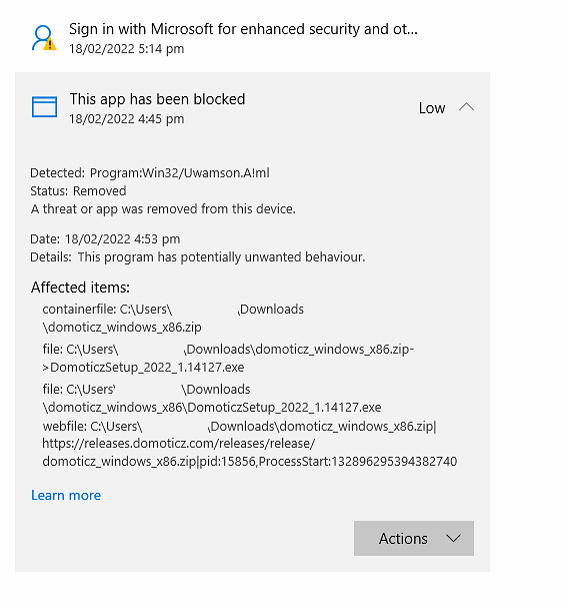
Task: Collapse the blocked app details chevron
Action: [x=467, y=107]
